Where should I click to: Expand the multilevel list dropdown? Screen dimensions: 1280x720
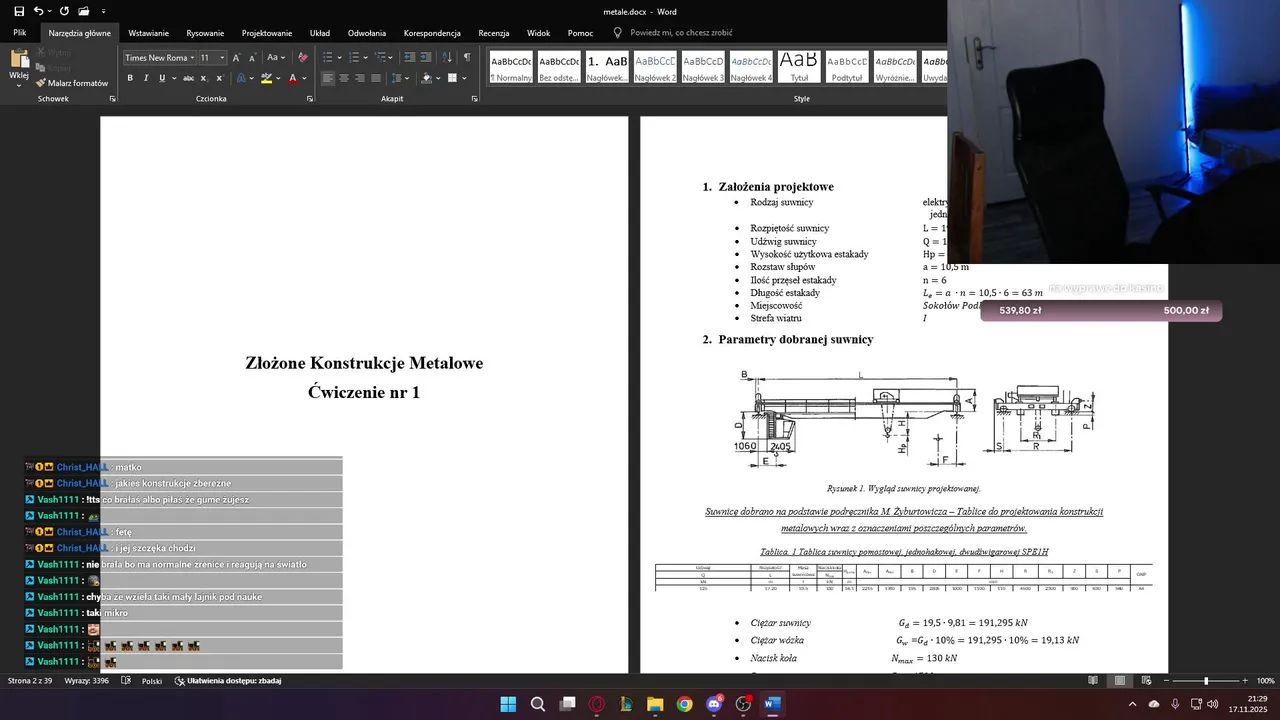click(x=391, y=58)
